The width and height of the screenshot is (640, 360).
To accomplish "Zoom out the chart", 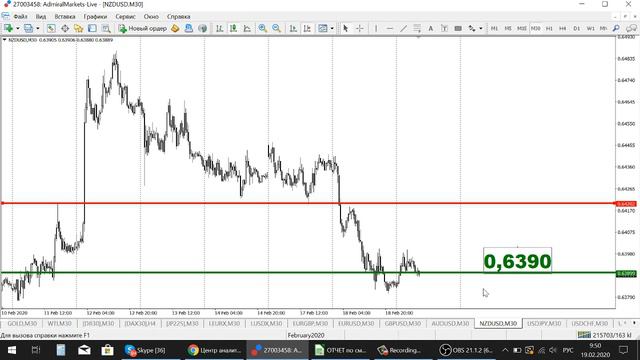I will 276,28.
